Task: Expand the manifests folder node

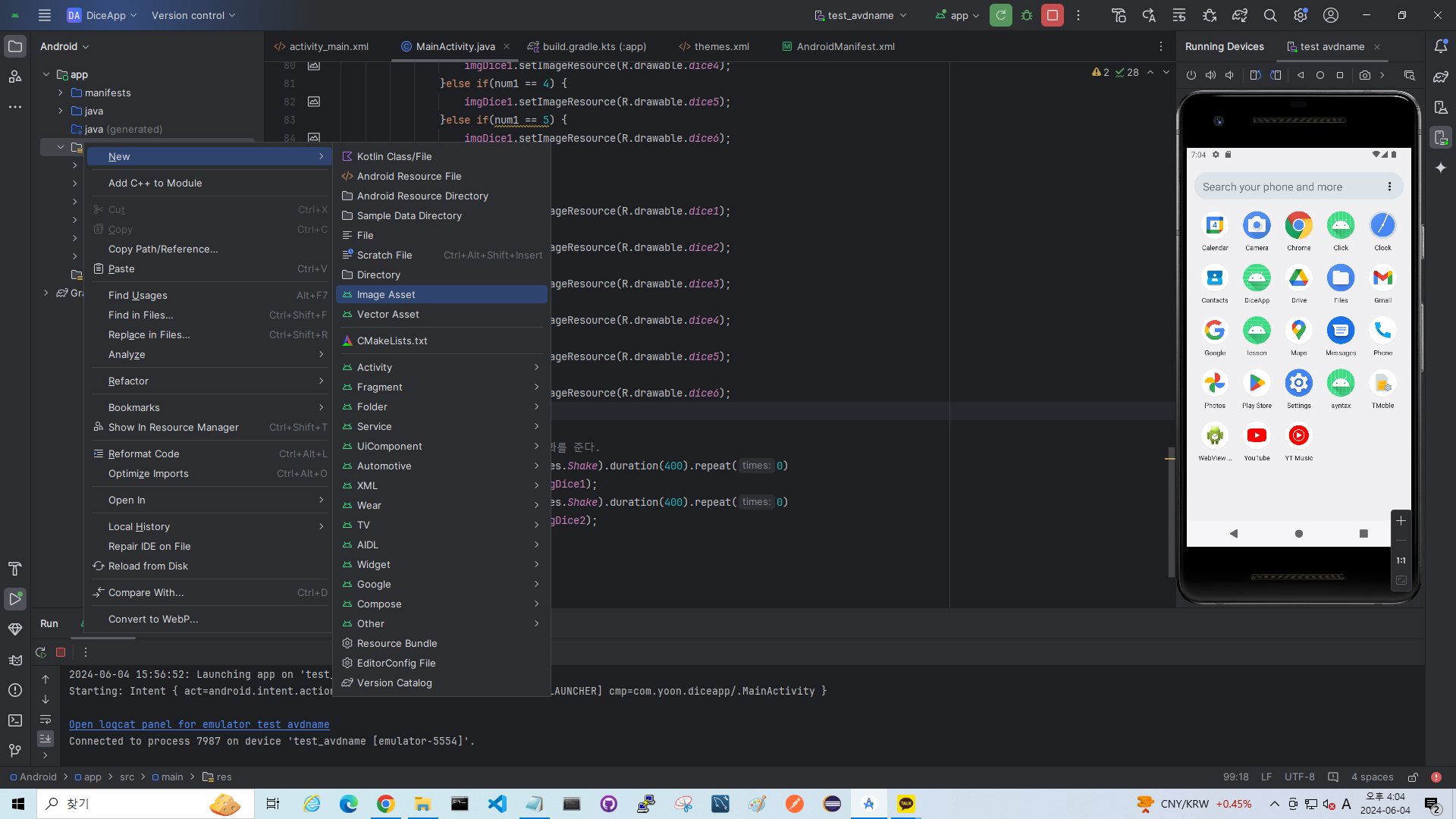Action: click(x=60, y=93)
